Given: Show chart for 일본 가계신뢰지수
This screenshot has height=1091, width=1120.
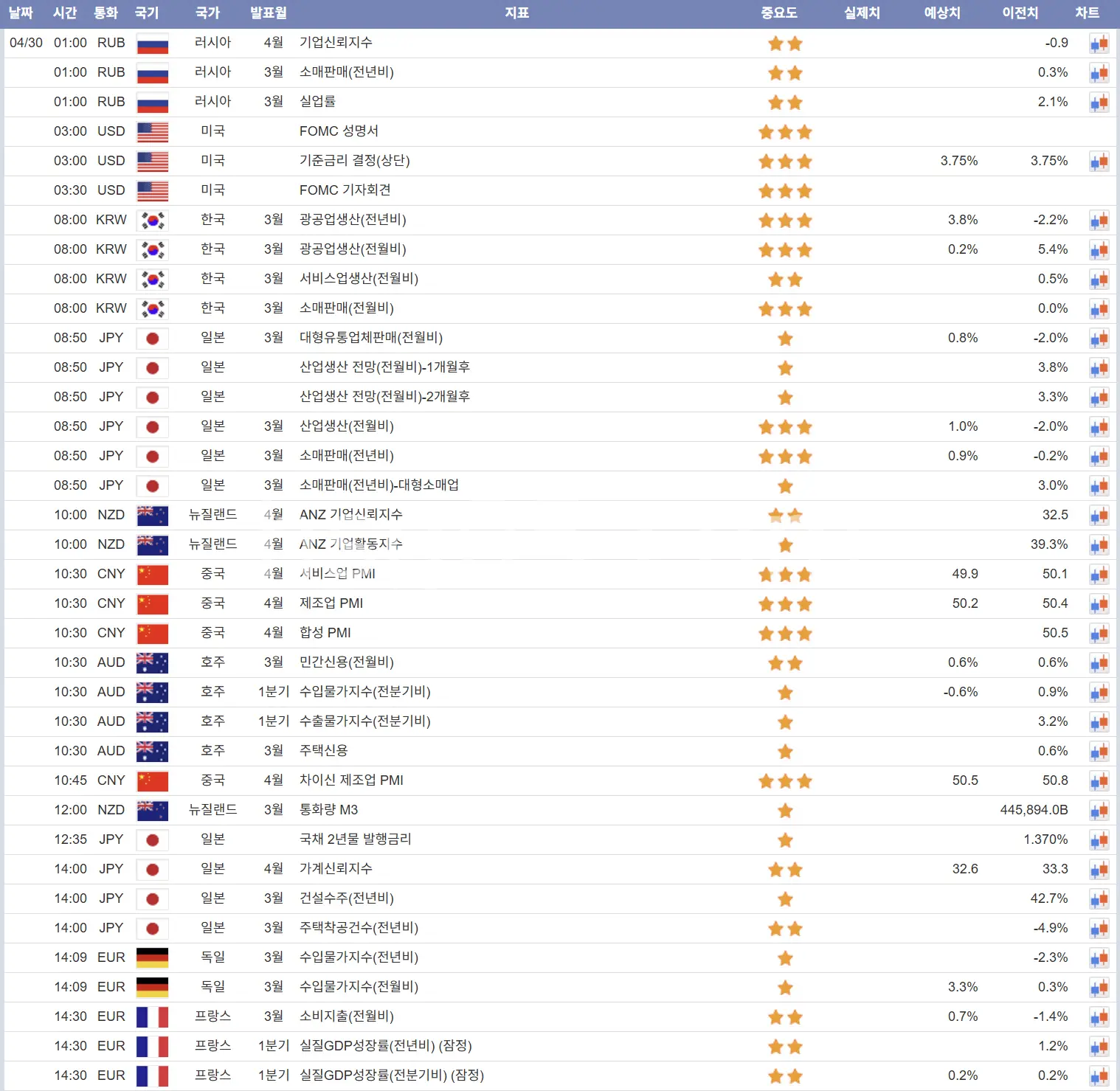Looking at the screenshot, I should [1099, 870].
